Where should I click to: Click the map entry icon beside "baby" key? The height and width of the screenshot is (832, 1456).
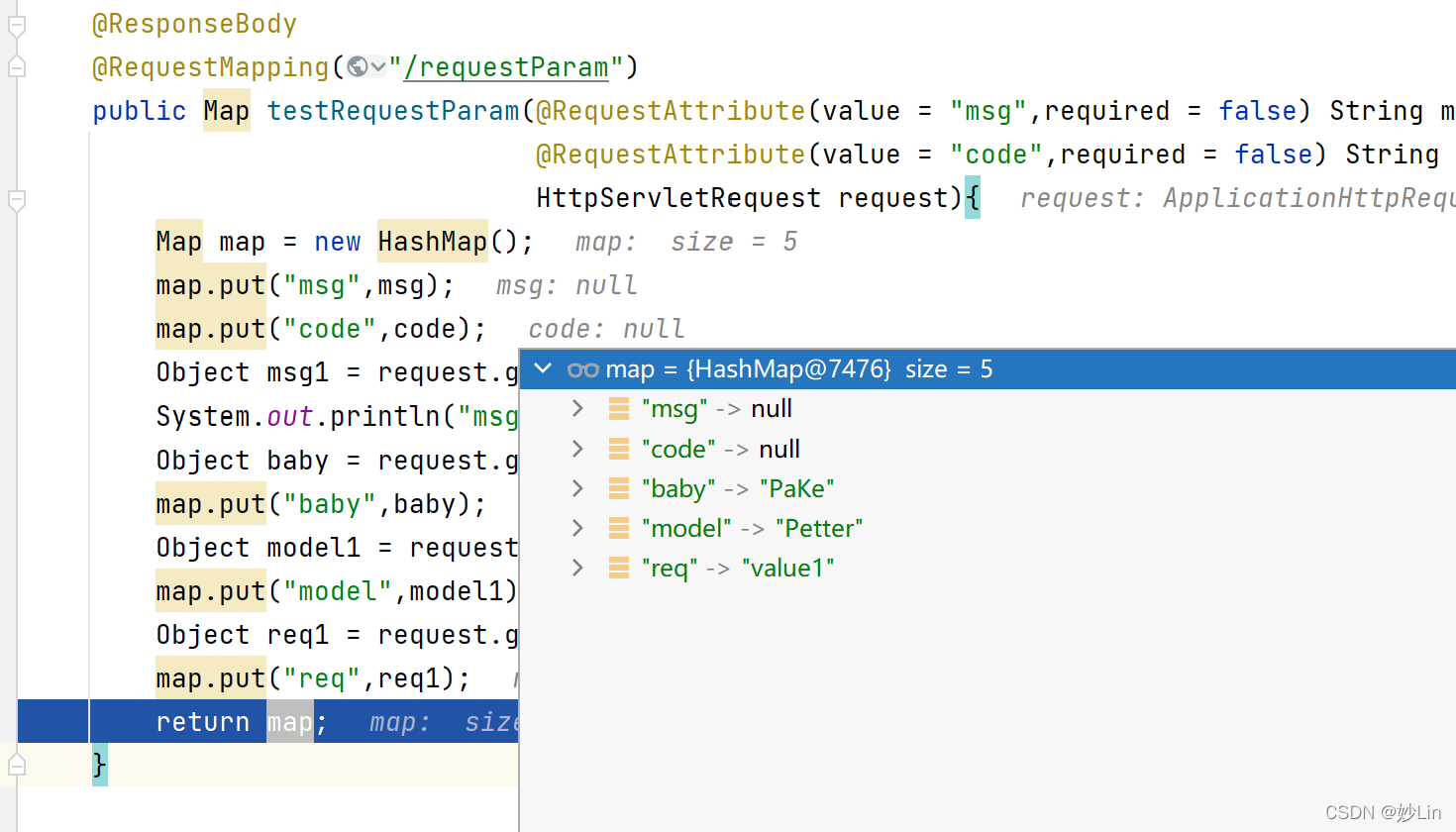tap(618, 487)
